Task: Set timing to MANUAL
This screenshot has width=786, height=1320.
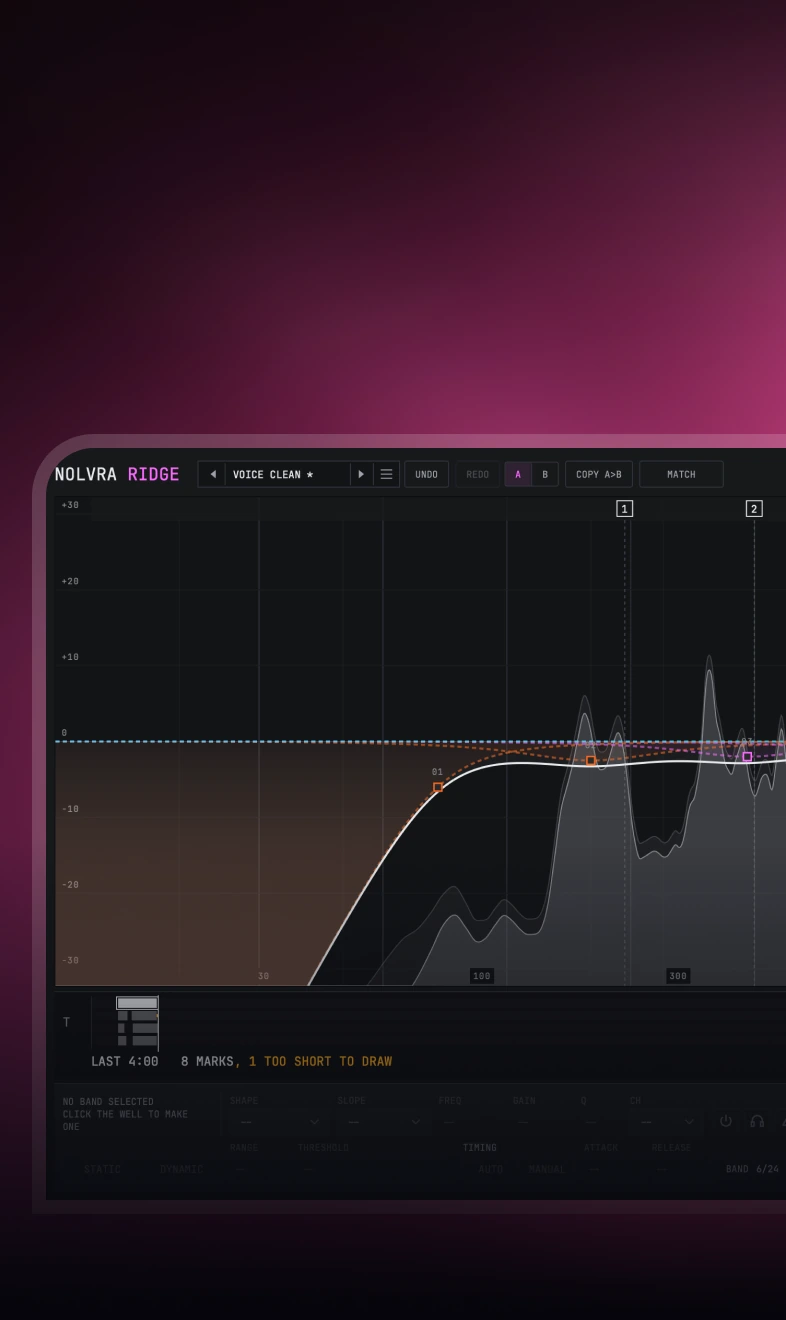Action: (545, 1169)
